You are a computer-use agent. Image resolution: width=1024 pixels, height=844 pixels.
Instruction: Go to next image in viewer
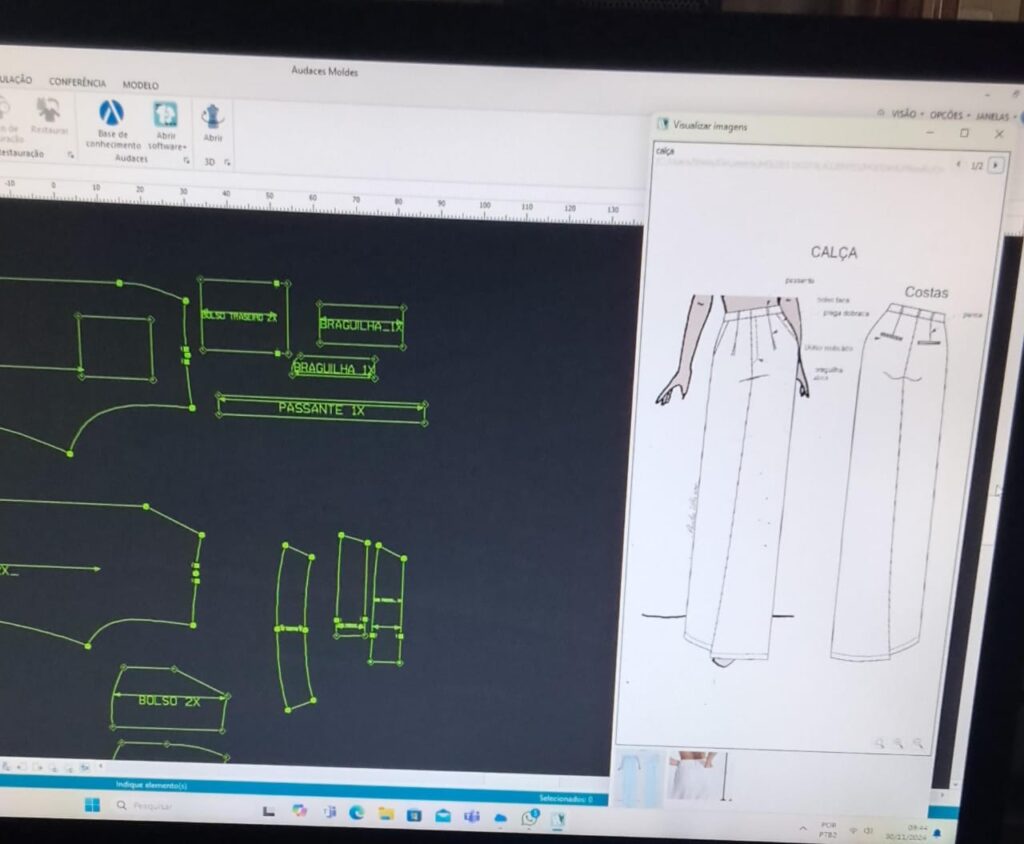(994, 165)
